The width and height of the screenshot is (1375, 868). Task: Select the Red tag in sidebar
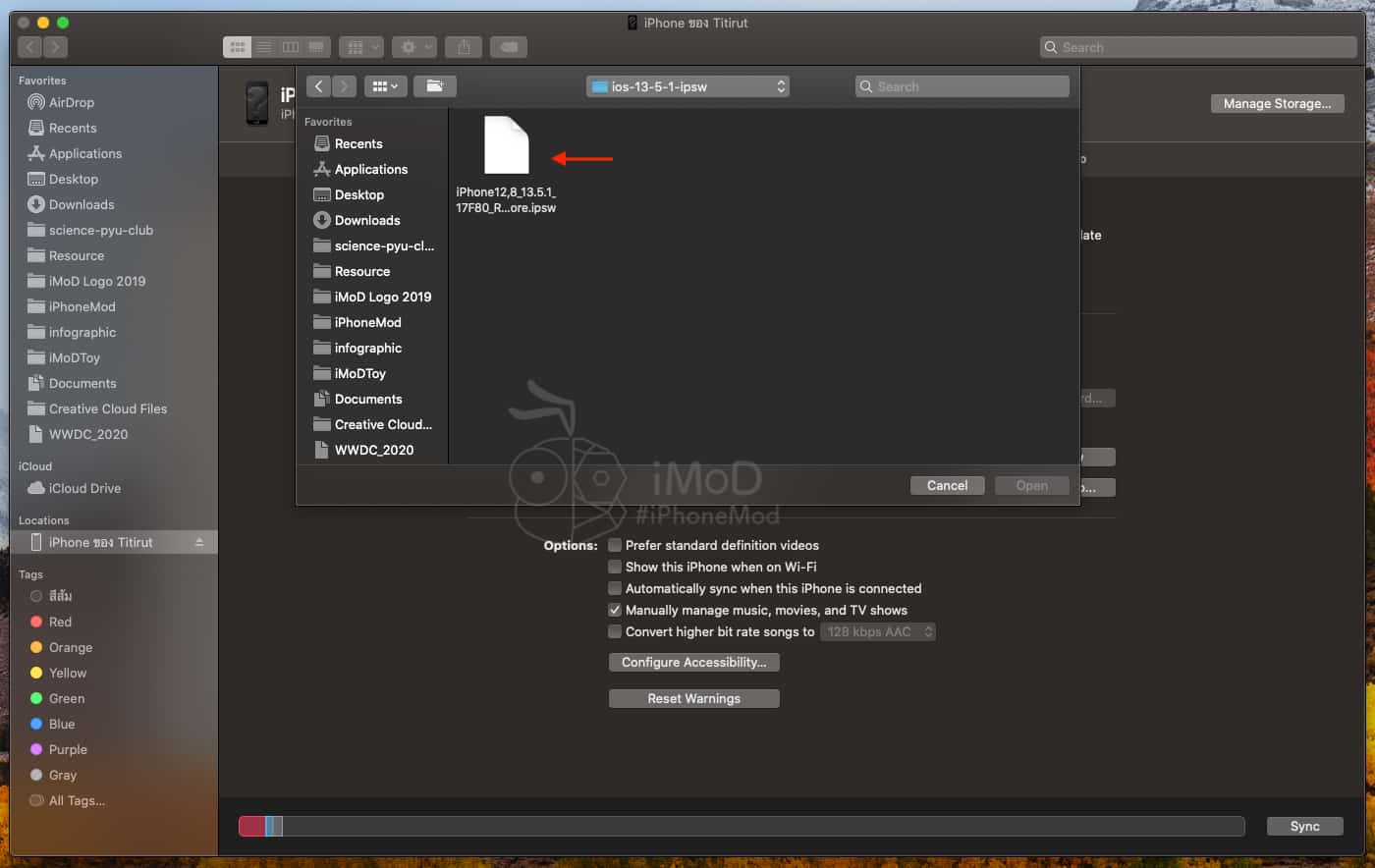[x=60, y=622]
